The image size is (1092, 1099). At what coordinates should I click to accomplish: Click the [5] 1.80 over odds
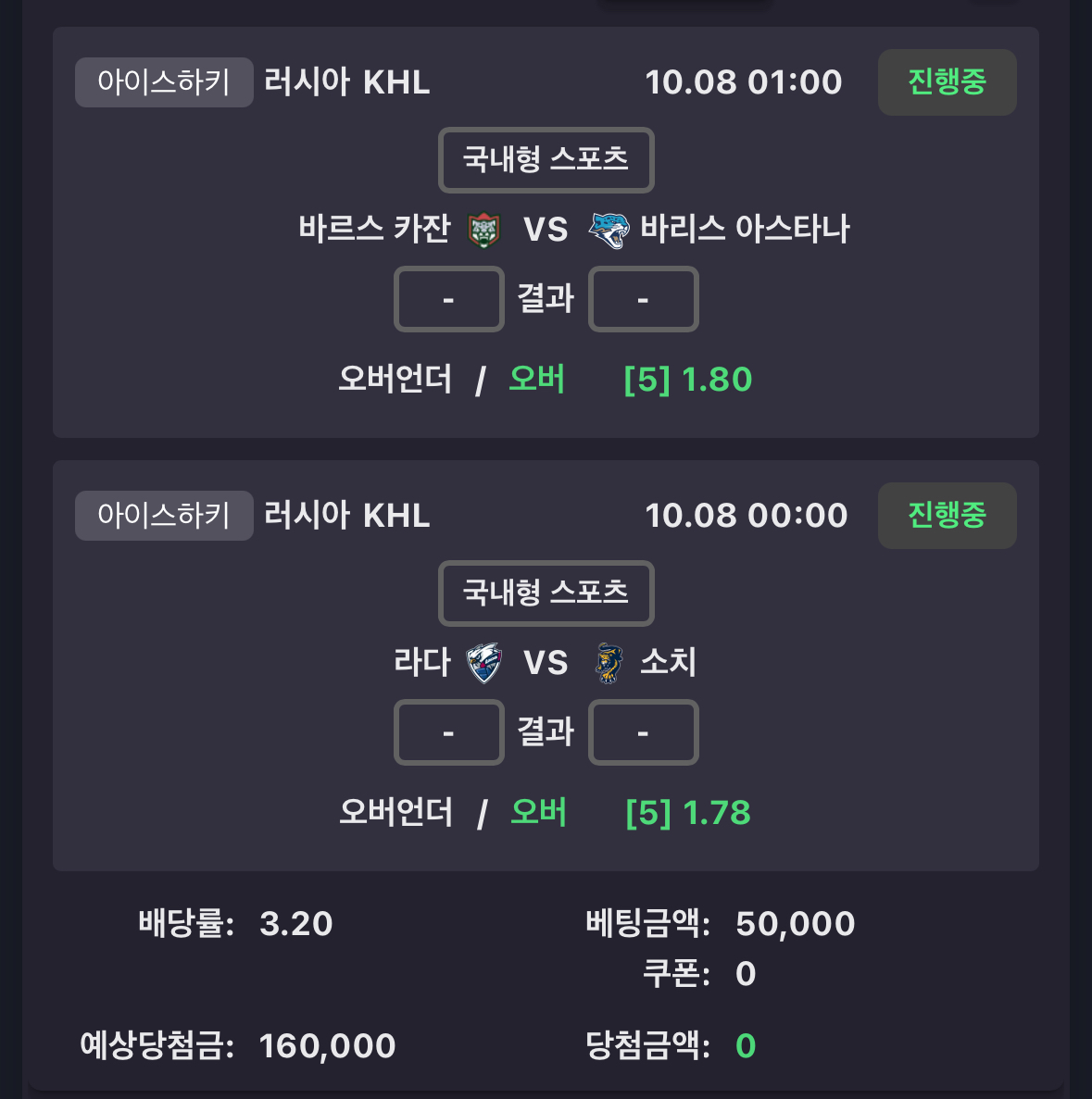pos(688,380)
